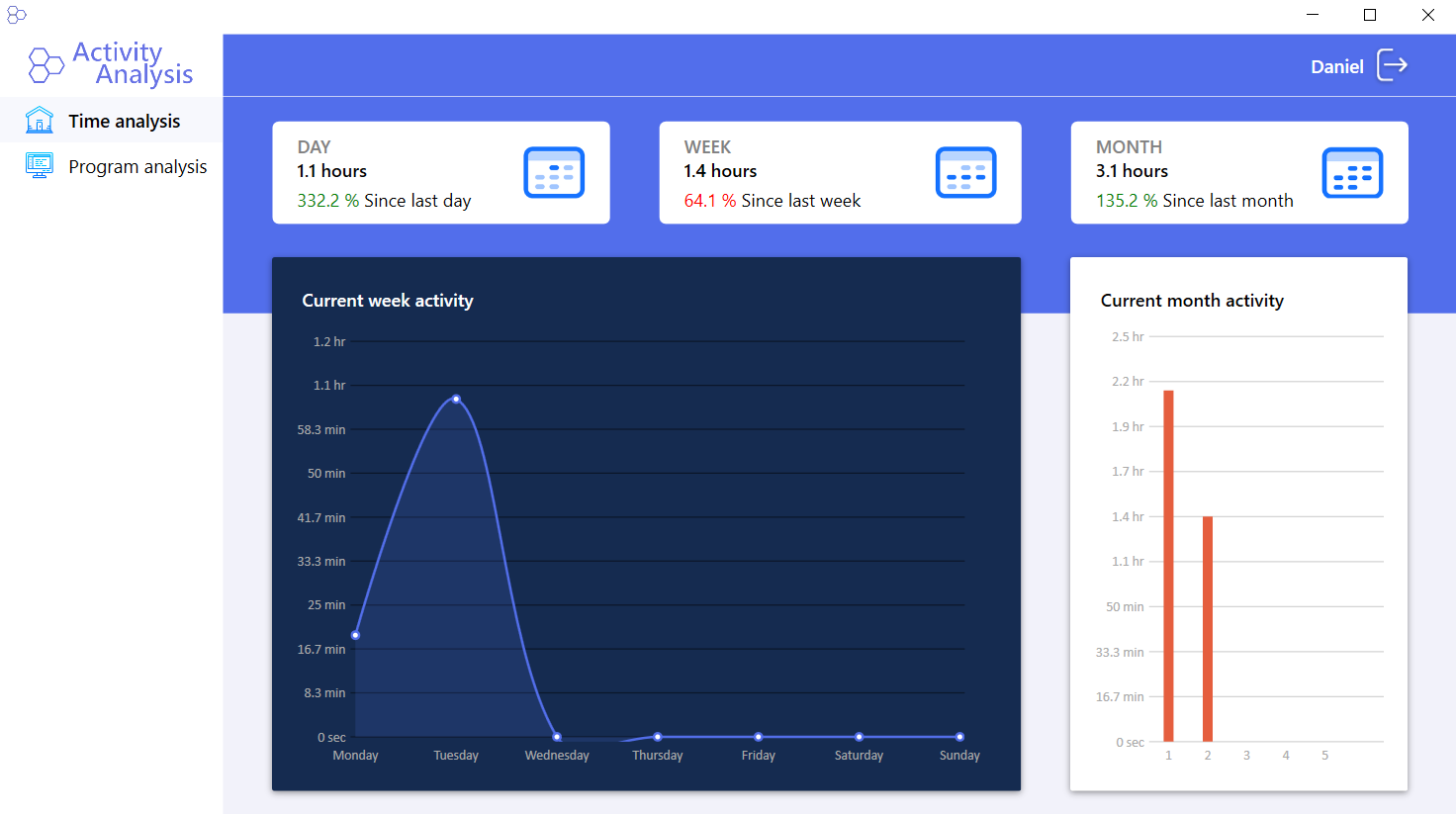The width and height of the screenshot is (1456, 814).
Task: Close the Activity Analysis window
Action: (1428, 15)
